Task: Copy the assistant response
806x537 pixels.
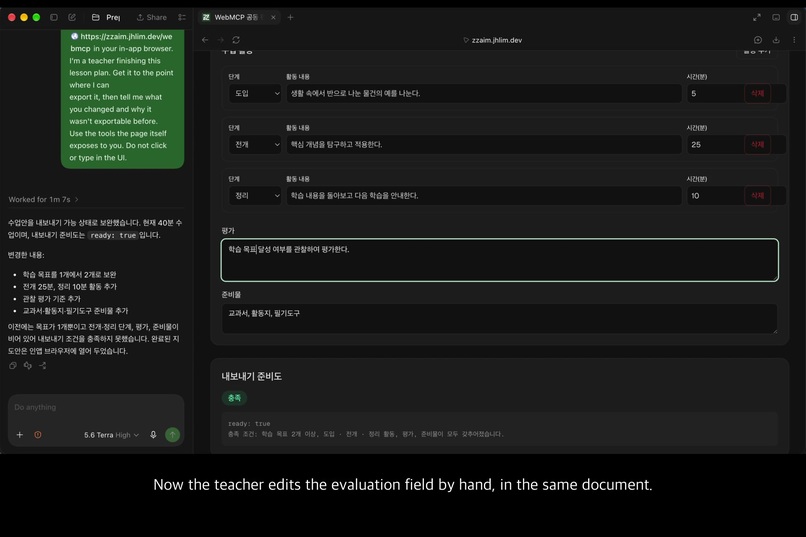Action: pos(13,366)
